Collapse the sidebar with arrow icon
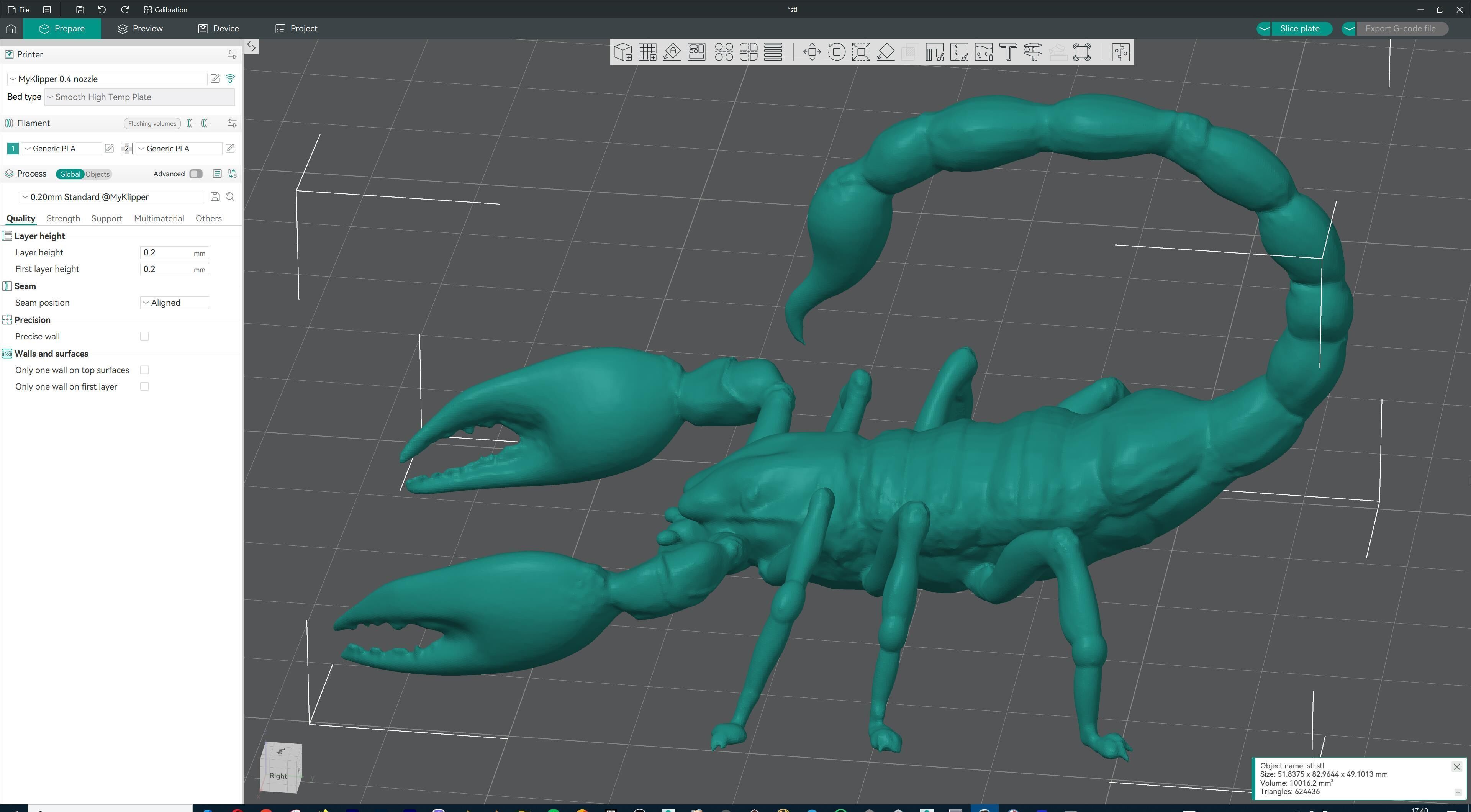Image resolution: width=1471 pixels, height=812 pixels. coord(251,47)
